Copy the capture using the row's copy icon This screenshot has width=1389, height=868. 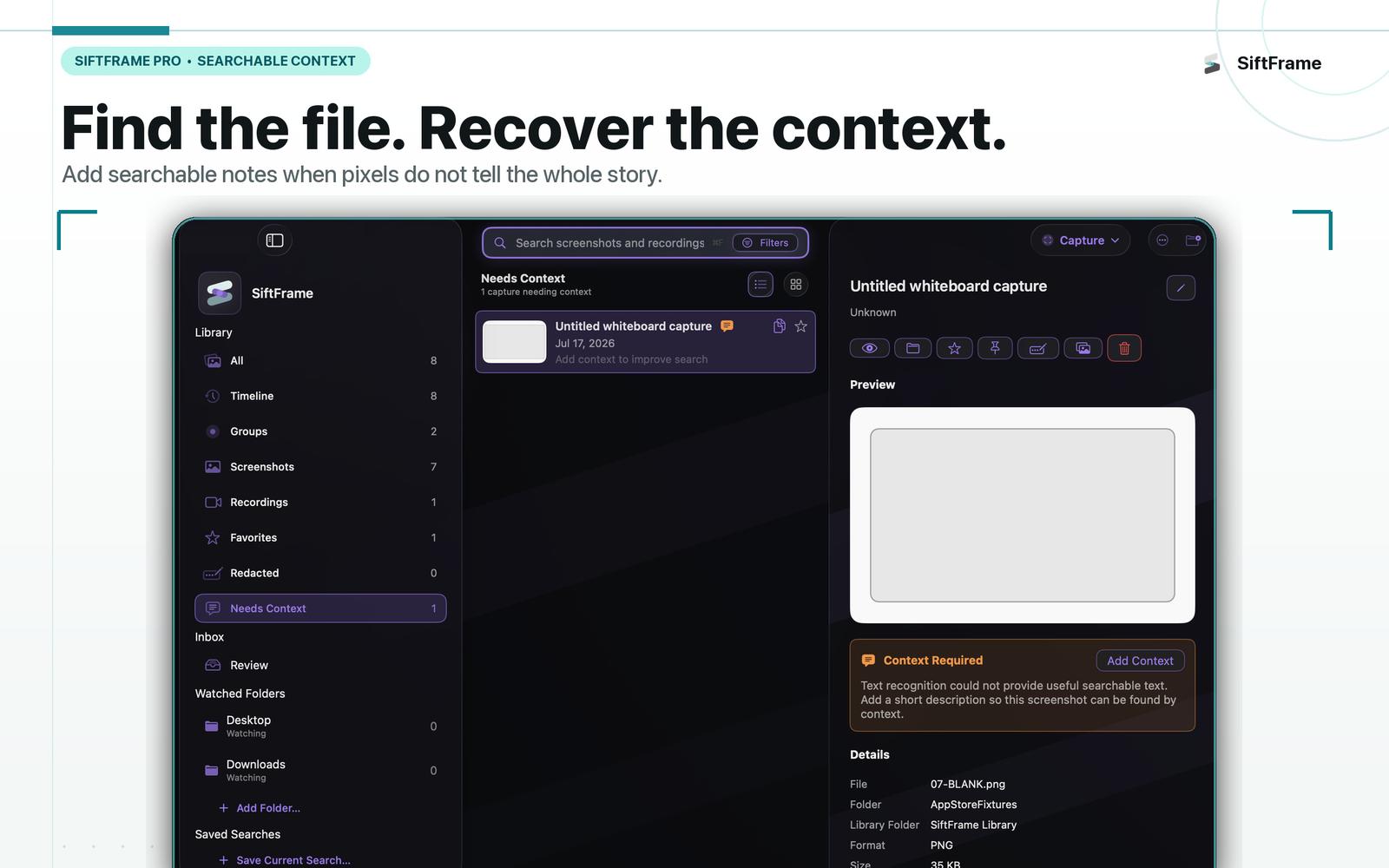click(779, 326)
